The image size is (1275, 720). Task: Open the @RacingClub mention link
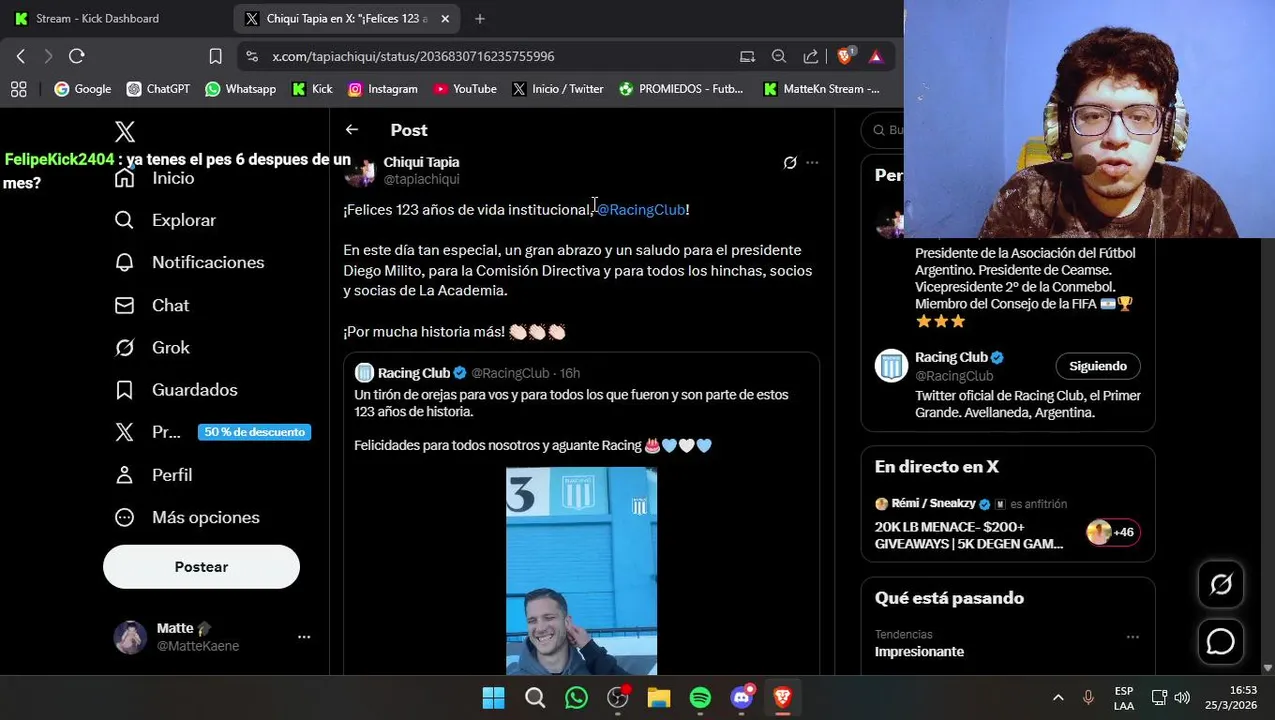coord(641,209)
